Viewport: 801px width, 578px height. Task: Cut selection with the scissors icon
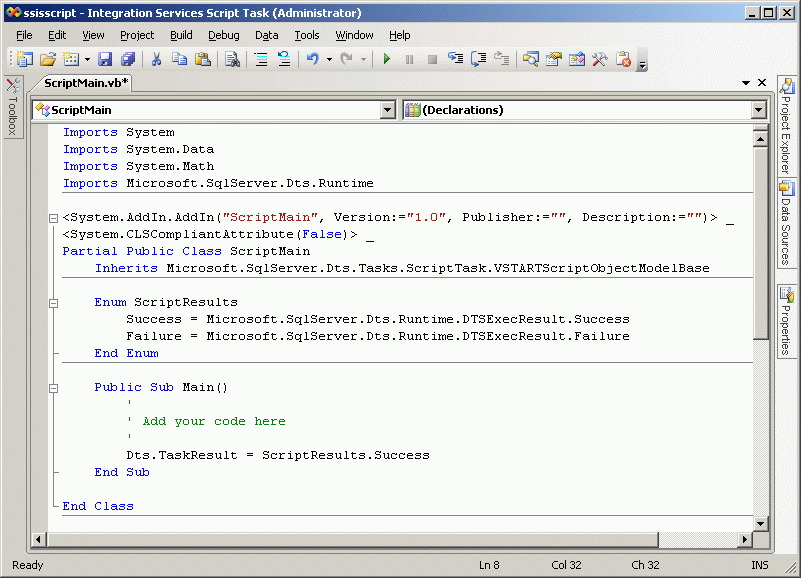point(156,59)
